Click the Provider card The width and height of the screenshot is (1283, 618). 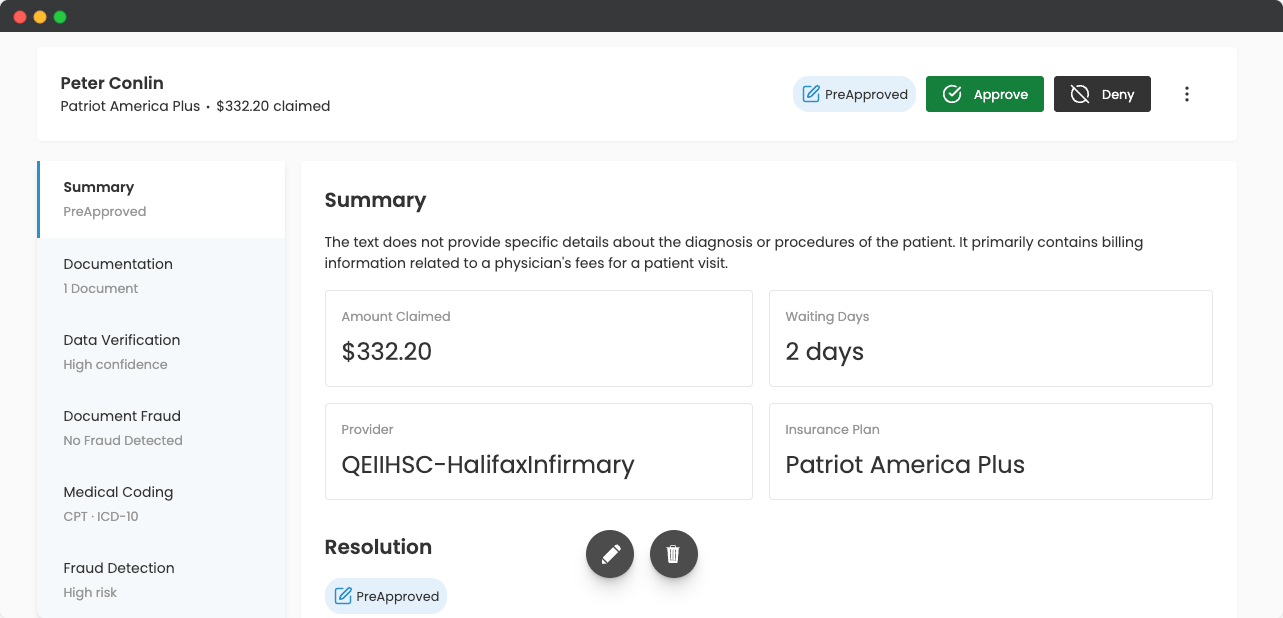(x=538, y=451)
